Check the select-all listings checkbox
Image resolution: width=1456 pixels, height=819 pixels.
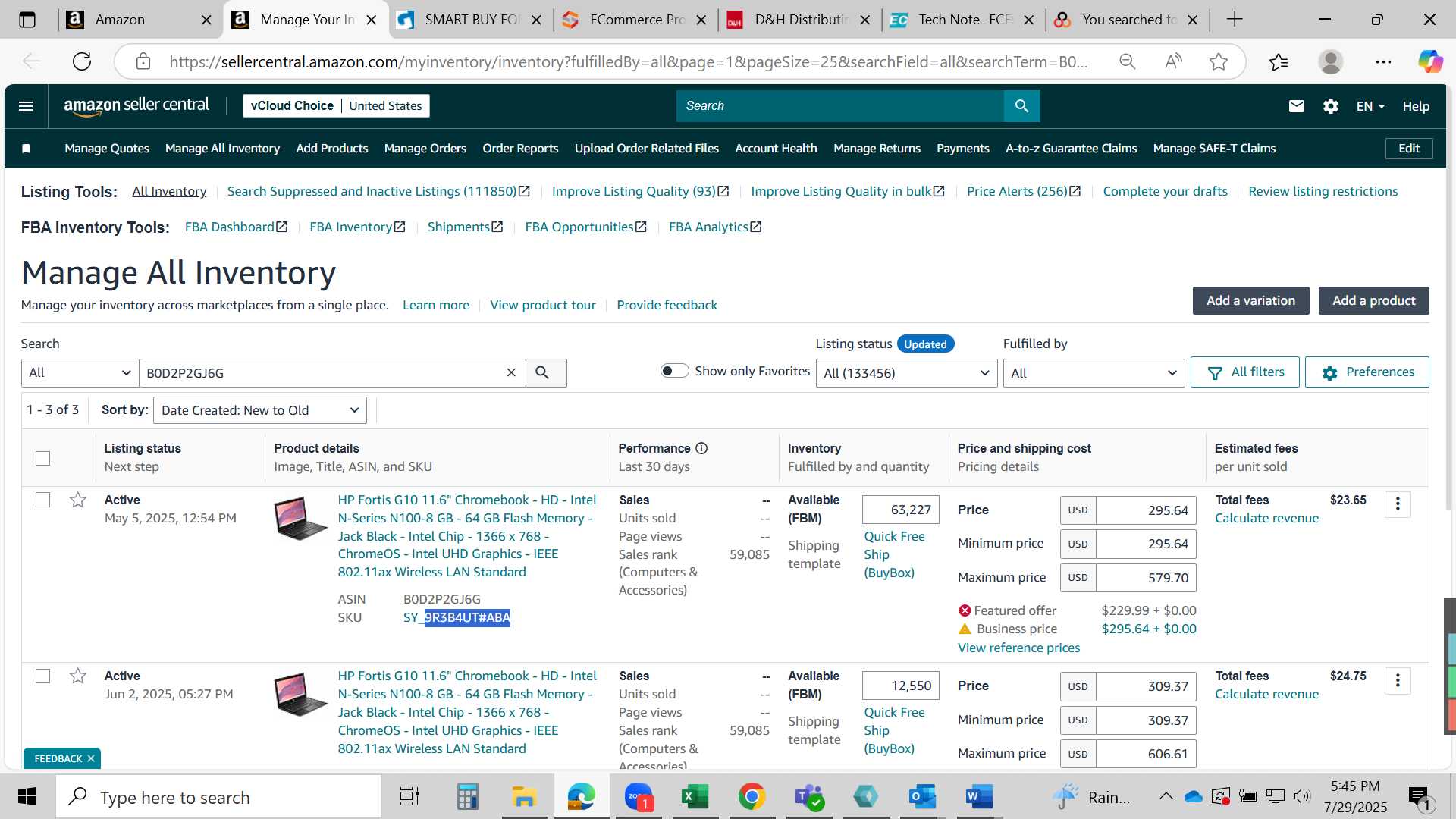(43, 458)
